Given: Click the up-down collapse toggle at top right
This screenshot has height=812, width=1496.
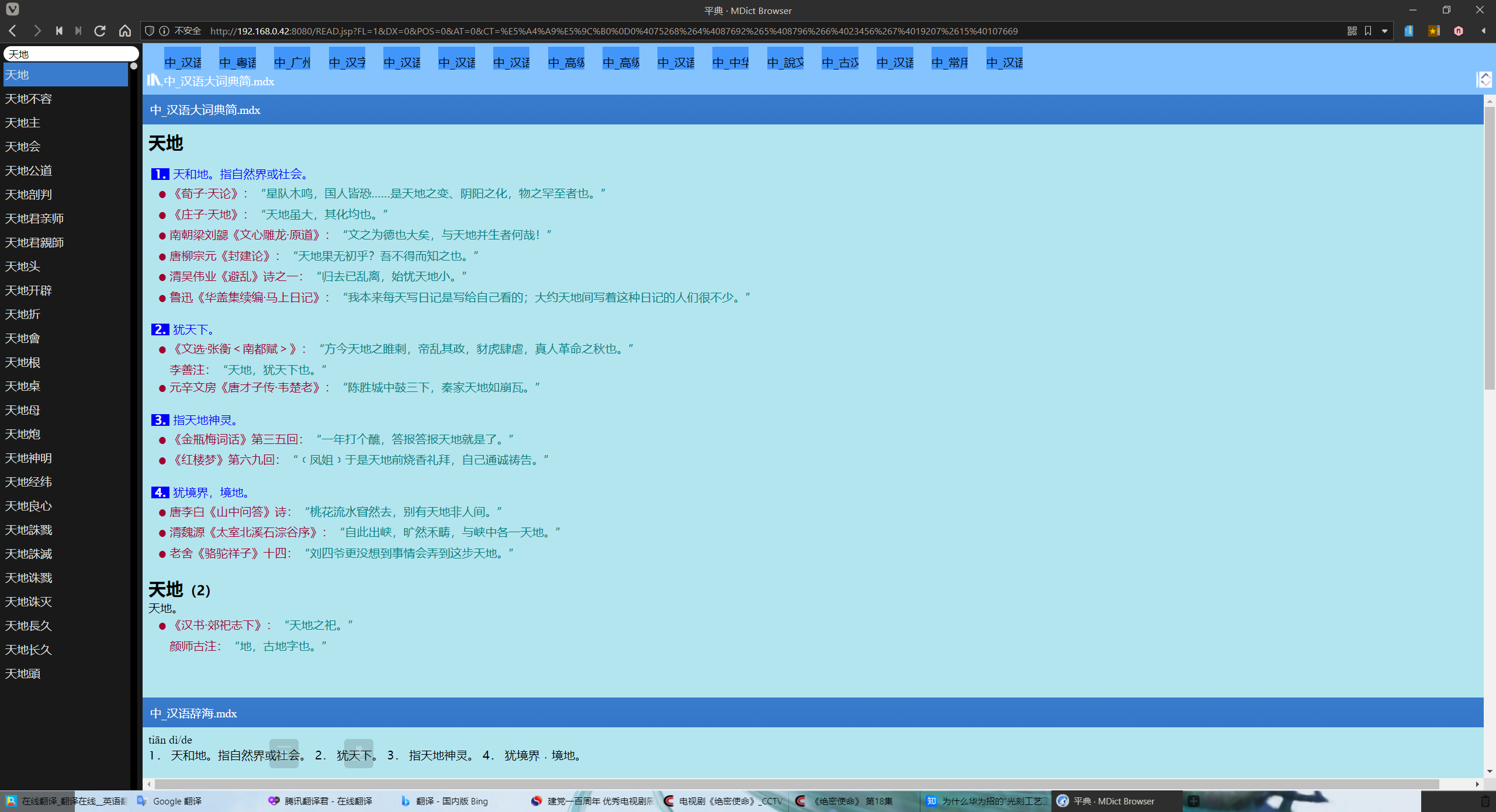Looking at the screenshot, I should tap(1485, 79).
